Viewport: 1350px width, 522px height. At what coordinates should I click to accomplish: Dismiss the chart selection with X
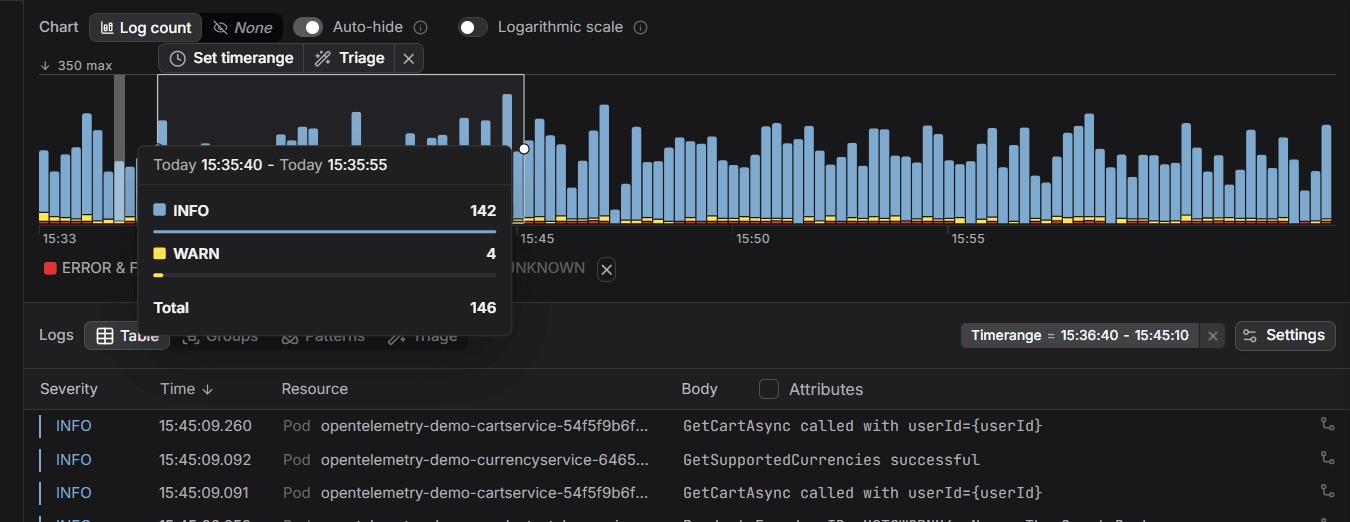[408, 59]
